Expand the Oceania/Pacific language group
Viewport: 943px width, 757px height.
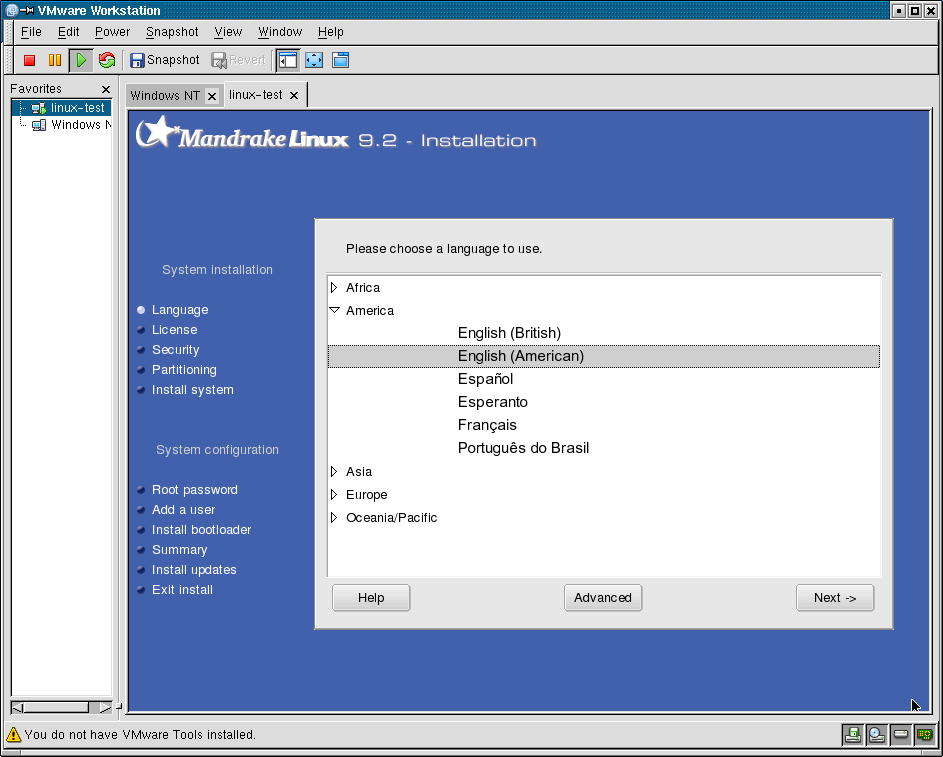[334, 518]
